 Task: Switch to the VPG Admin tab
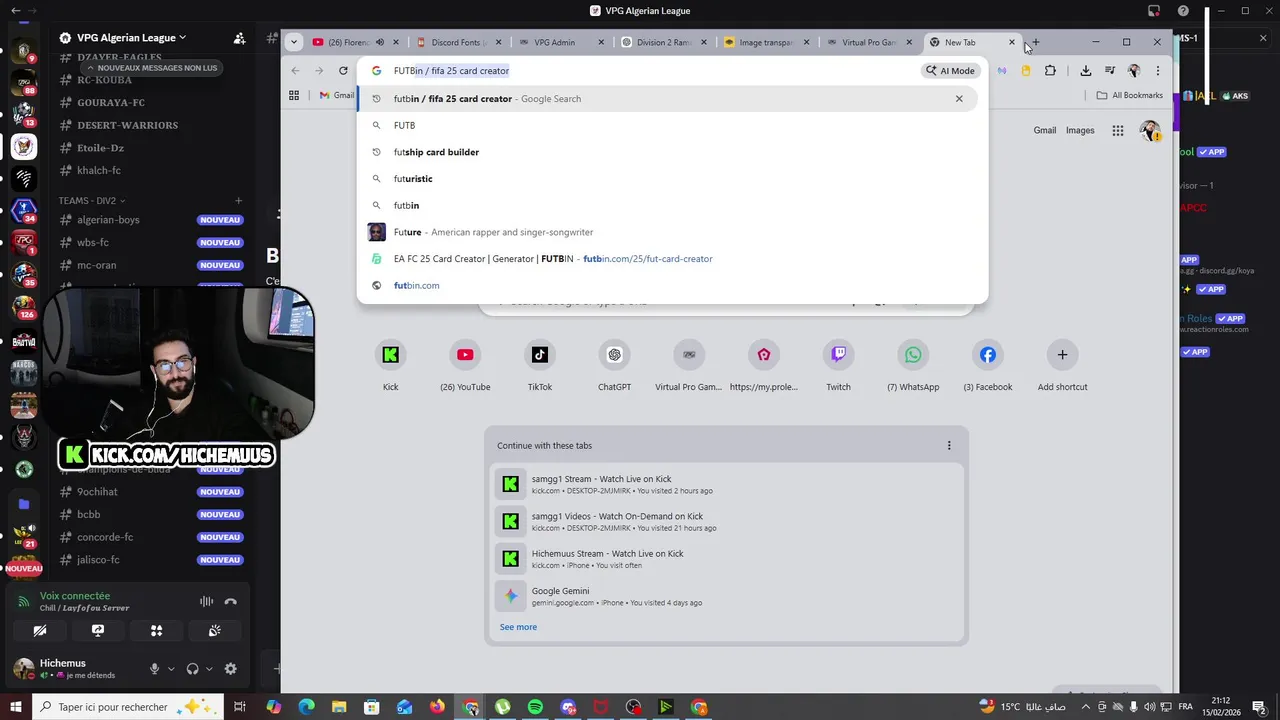point(561,42)
